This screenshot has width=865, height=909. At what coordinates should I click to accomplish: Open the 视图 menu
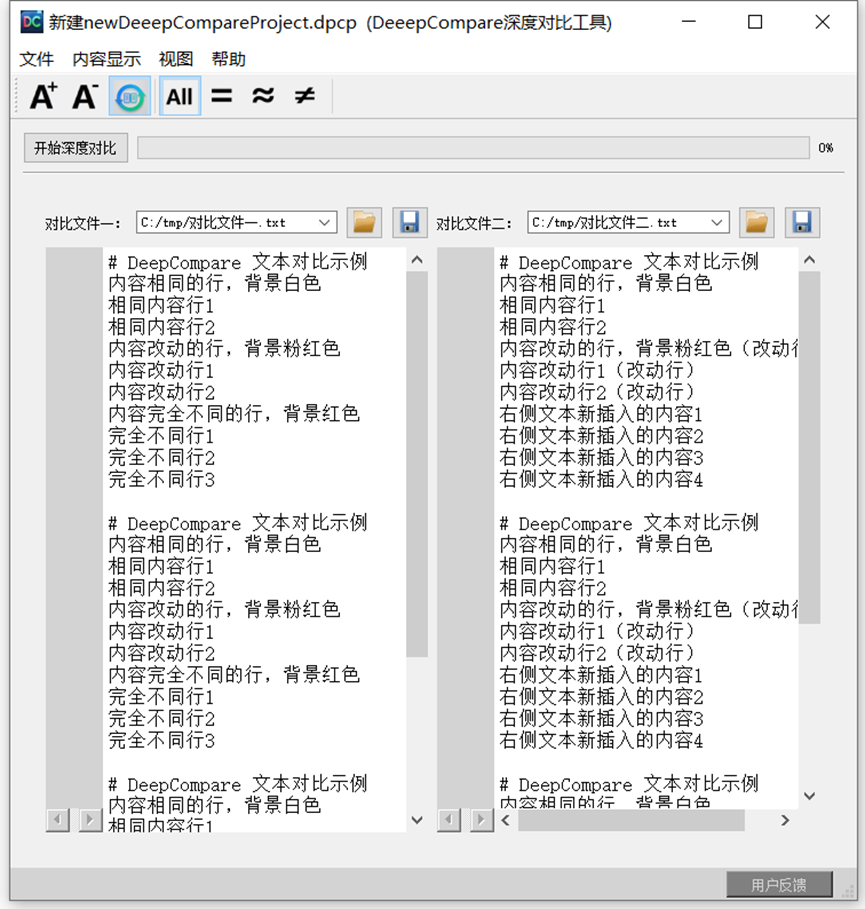tap(176, 59)
